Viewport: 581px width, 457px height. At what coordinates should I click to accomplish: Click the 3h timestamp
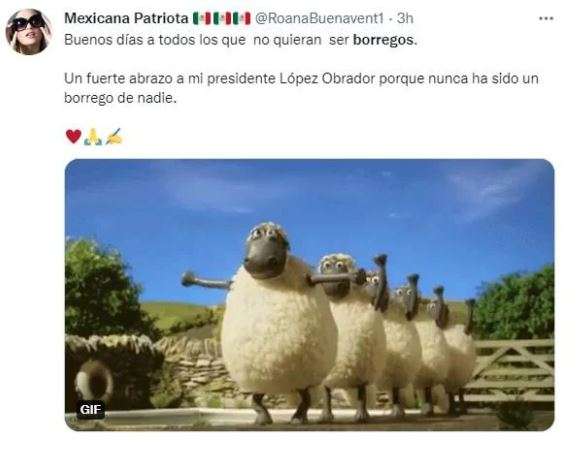tap(405, 18)
